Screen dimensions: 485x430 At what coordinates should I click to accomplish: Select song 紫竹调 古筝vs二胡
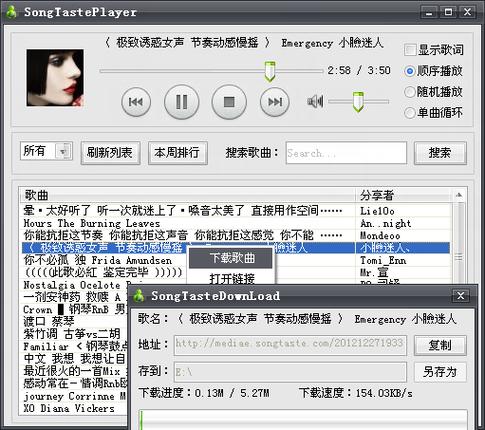pyautogui.click(x=75, y=334)
